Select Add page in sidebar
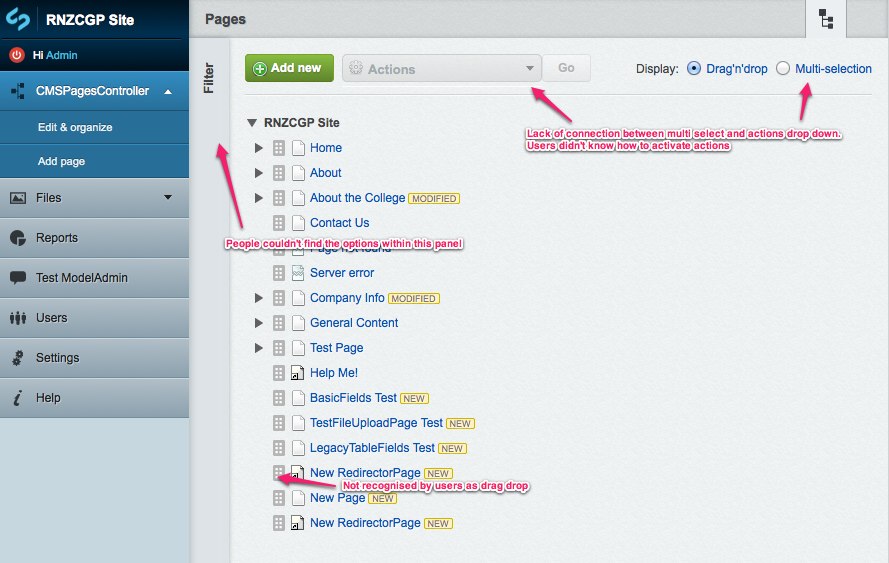The image size is (889, 563). point(61,161)
